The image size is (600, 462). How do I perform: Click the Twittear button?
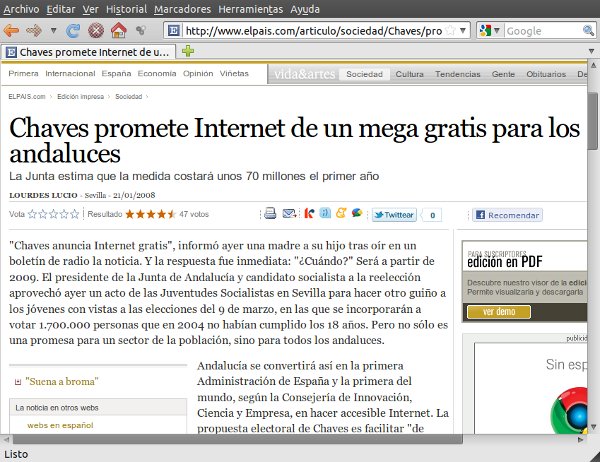(x=393, y=214)
